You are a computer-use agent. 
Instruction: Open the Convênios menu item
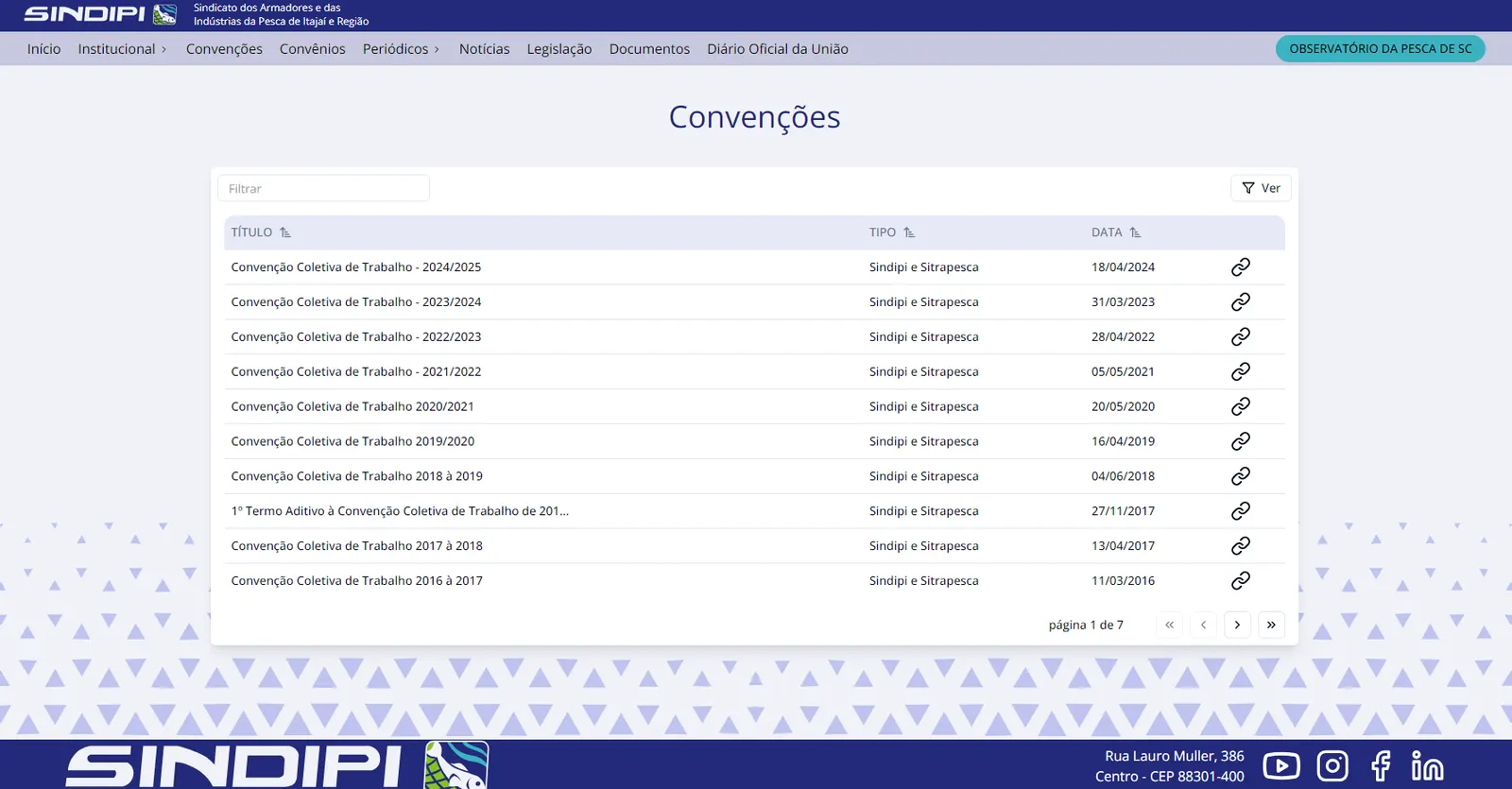click(312, 49)
